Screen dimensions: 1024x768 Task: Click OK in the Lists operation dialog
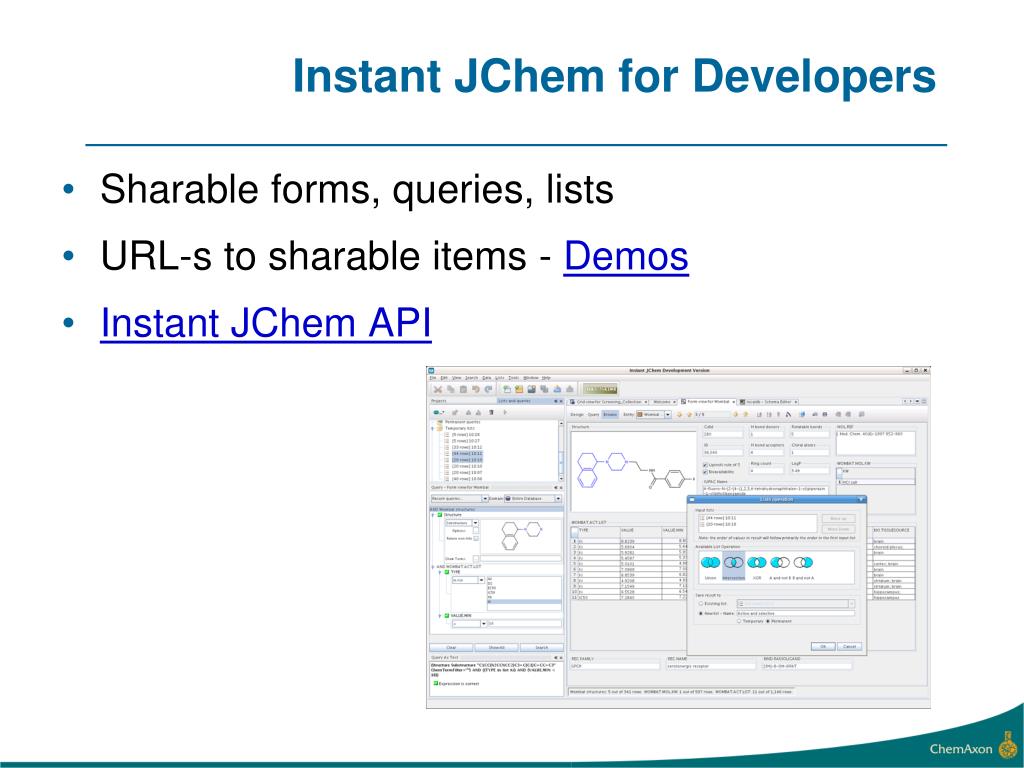tap(824, 647)
